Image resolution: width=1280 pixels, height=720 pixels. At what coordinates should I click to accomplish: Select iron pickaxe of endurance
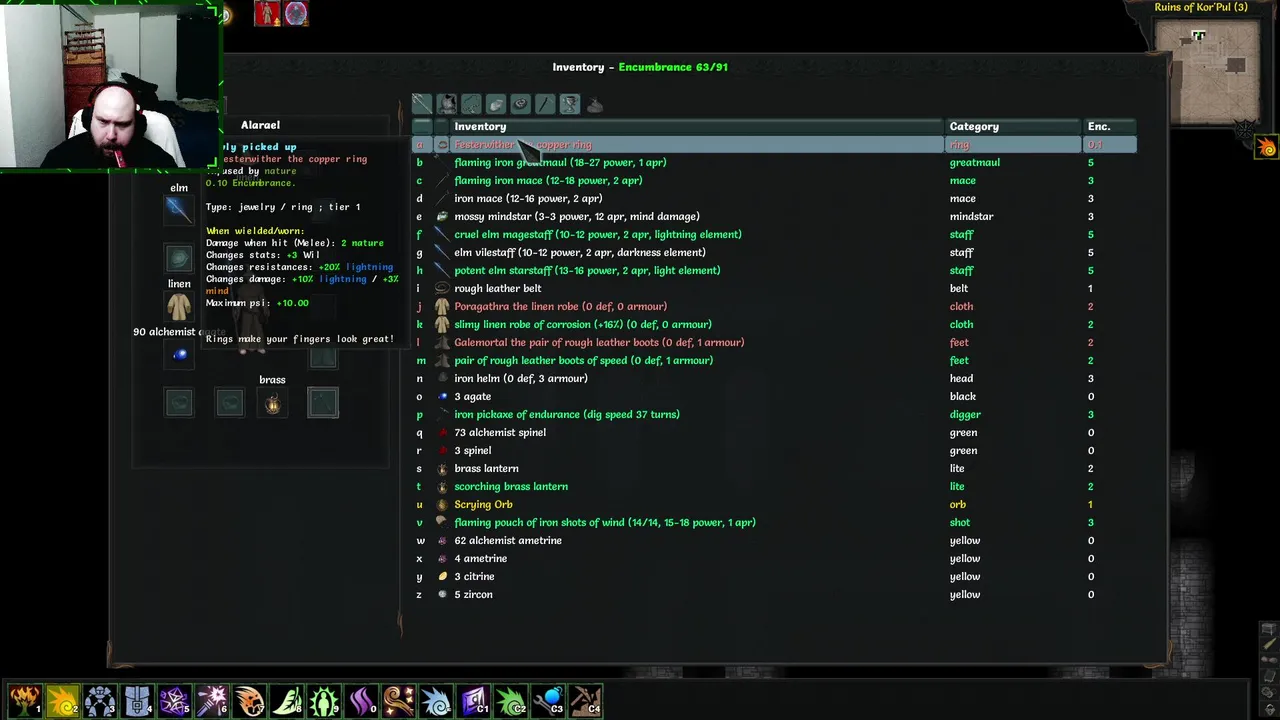click(x=774, y=414)
